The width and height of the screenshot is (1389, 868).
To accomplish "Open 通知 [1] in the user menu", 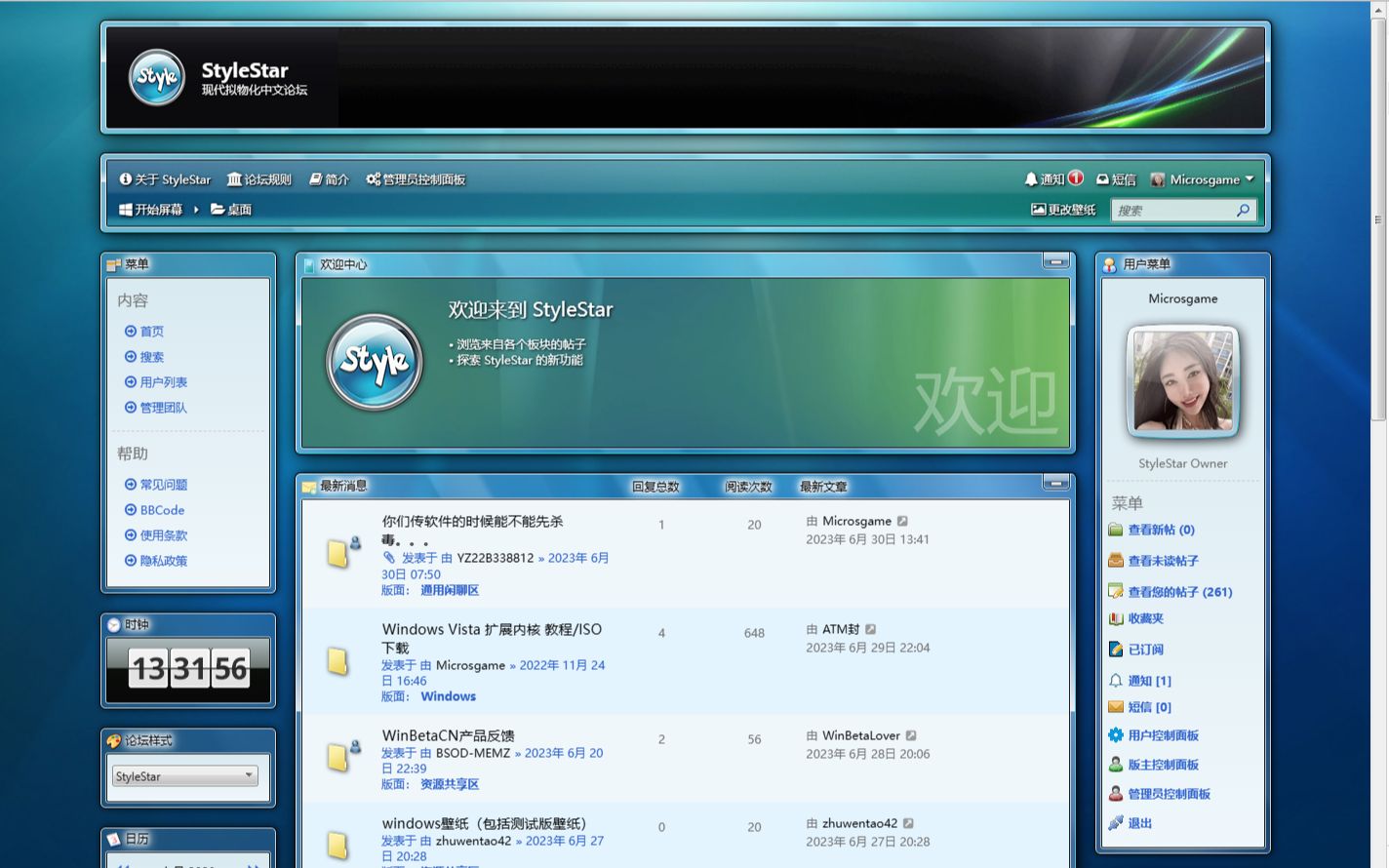I will [1149, 681].
